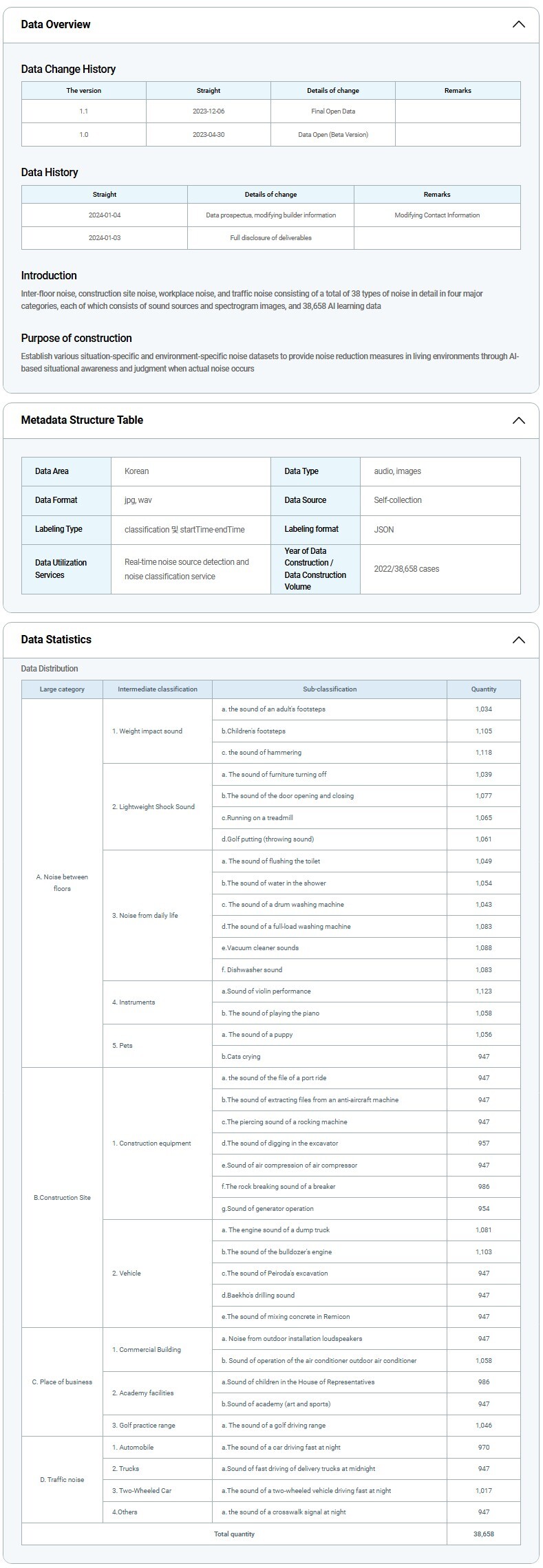Click the Intermediate classification column header
The height and width of the screenshot is (1568, 543).
[157, 689]
